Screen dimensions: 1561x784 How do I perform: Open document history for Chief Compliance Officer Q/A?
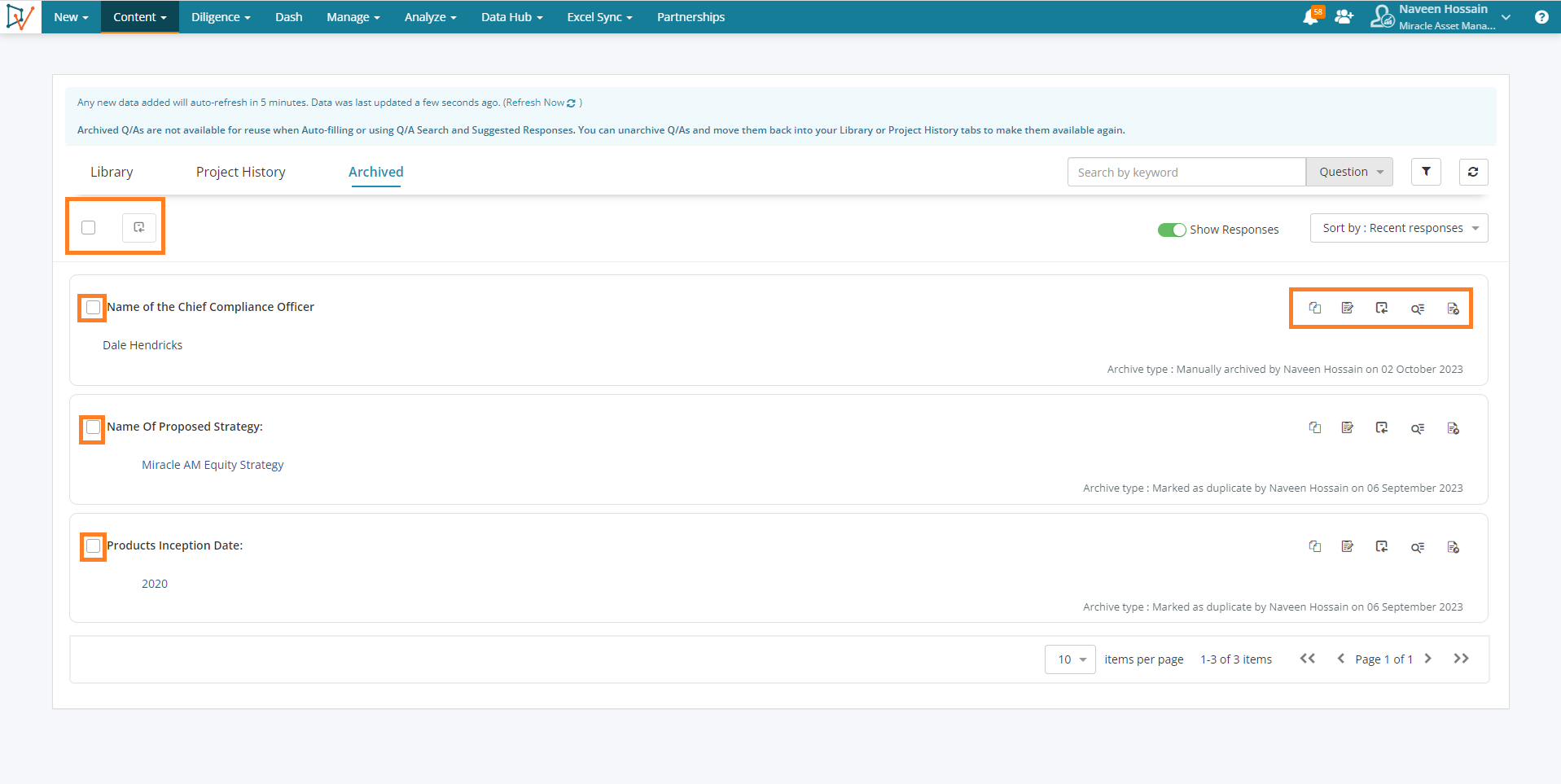point(1453,309)
